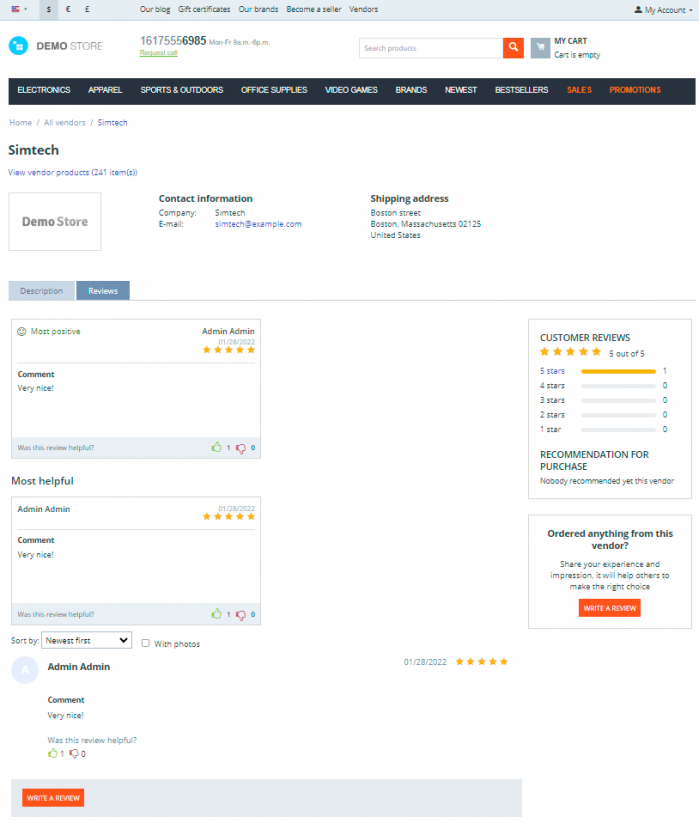This screenshot has width=700, height=823.
Task: Click My Account user icon
Action: pos(638,9)
